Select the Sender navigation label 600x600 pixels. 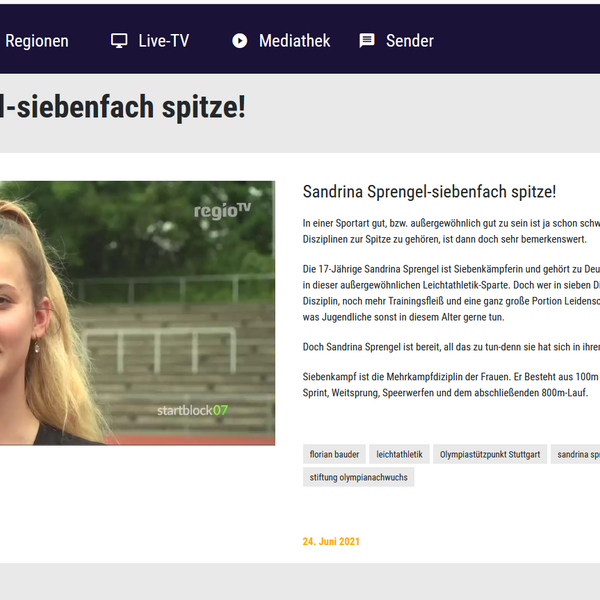tap(409, 41)
